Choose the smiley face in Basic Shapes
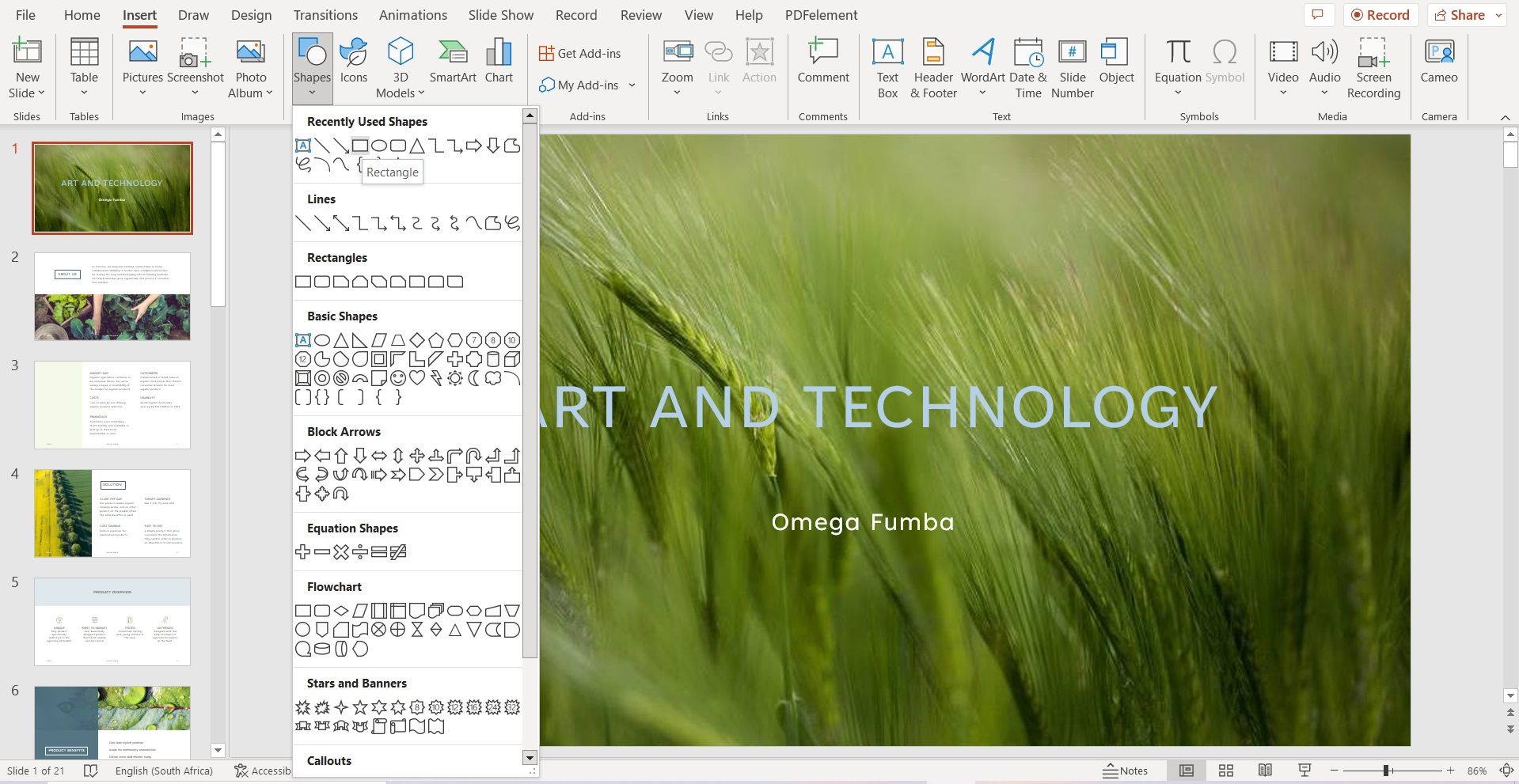The image size is (1519, 784). click(x=398, y=378)
